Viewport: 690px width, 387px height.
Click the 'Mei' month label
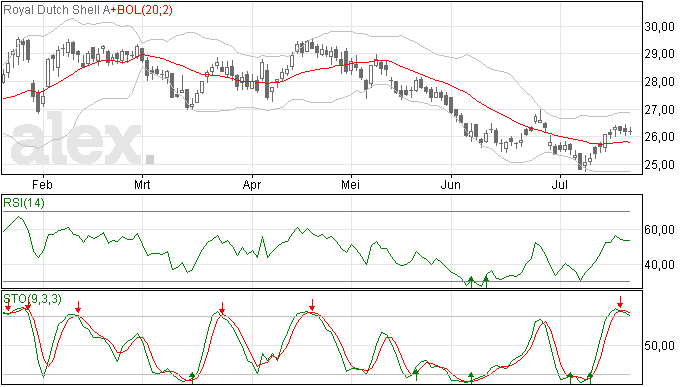pyautogui.click(x=350, y=184)
